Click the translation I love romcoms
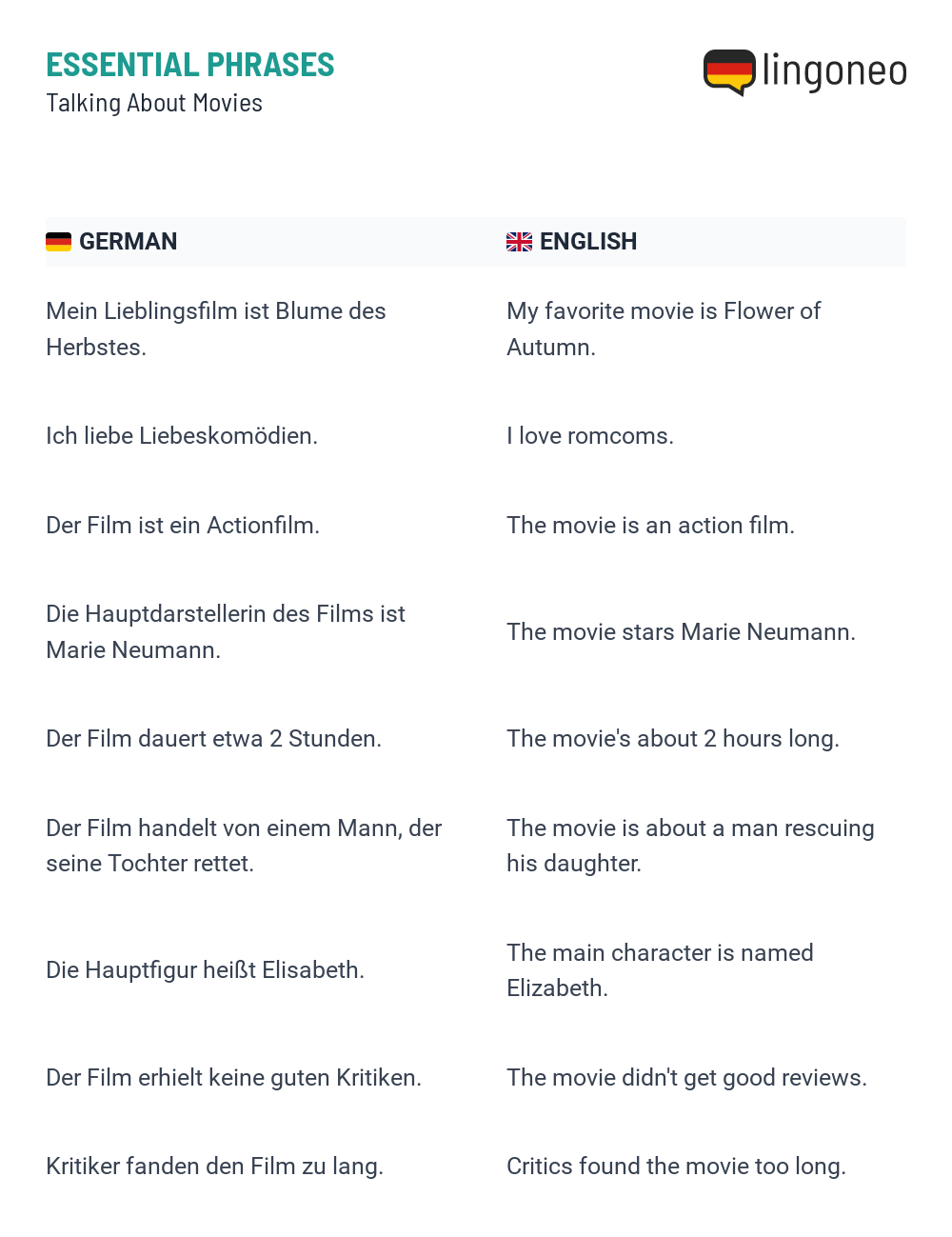Image resolution: width=952 pixels, height=1237 pixels. (590, 435)
